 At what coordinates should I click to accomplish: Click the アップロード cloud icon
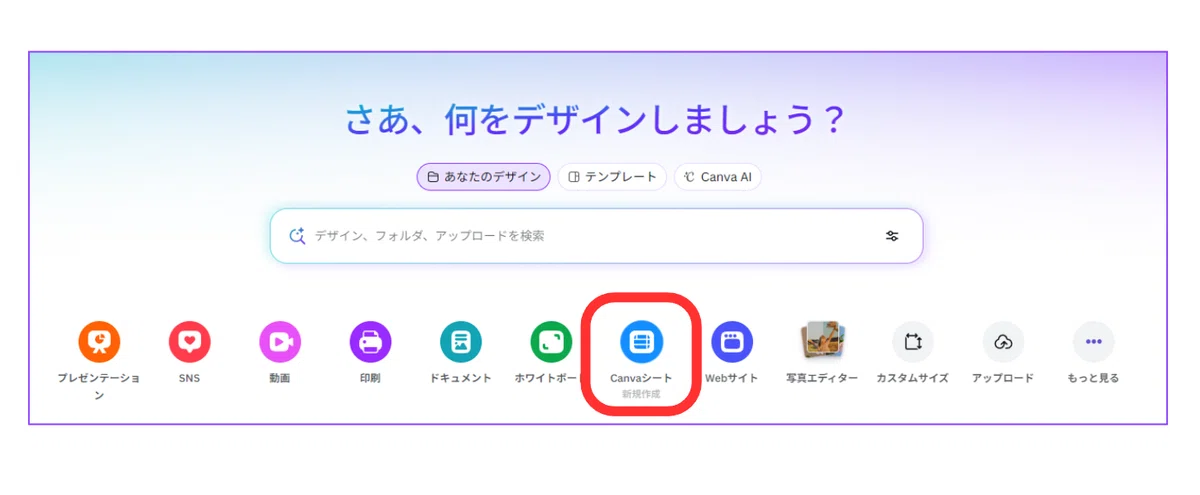click(1003, 342)
